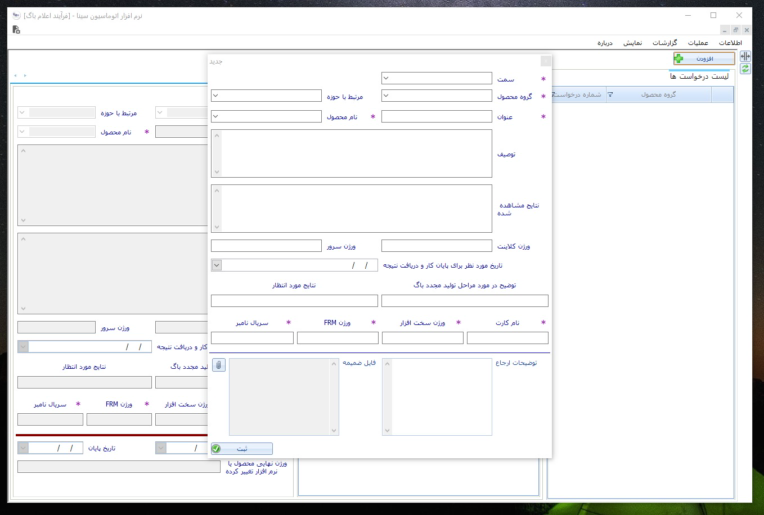Screen dimensions: 764x515
Task: Open the عملیات menu
Action: click(698, 43)
